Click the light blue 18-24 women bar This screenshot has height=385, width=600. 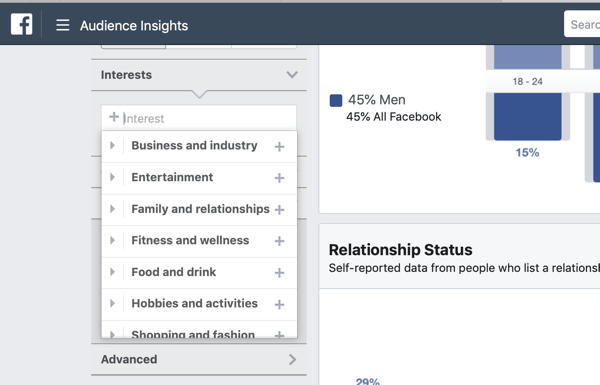(527, 57)
